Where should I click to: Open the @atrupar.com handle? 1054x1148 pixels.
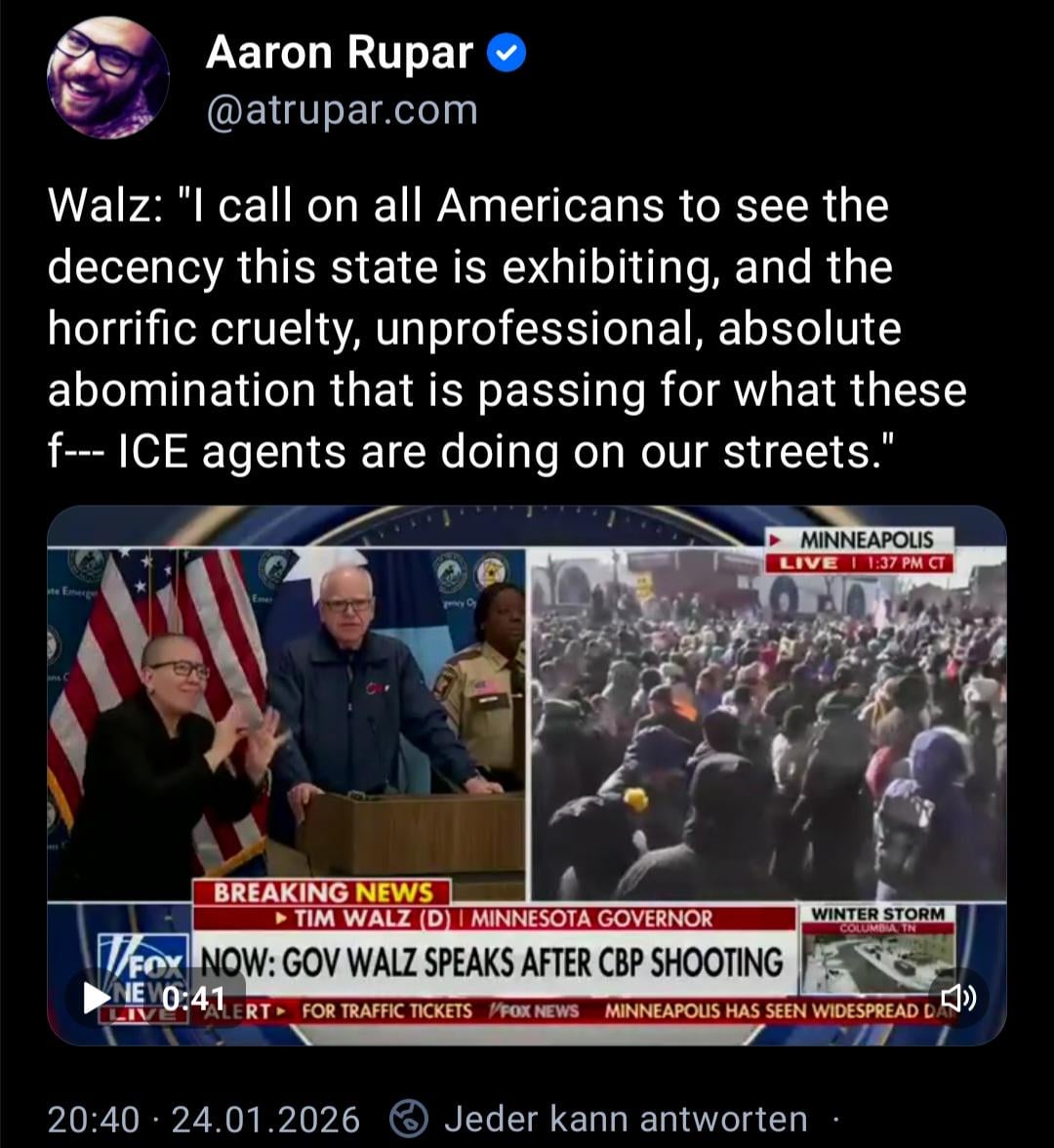[342, 110]
